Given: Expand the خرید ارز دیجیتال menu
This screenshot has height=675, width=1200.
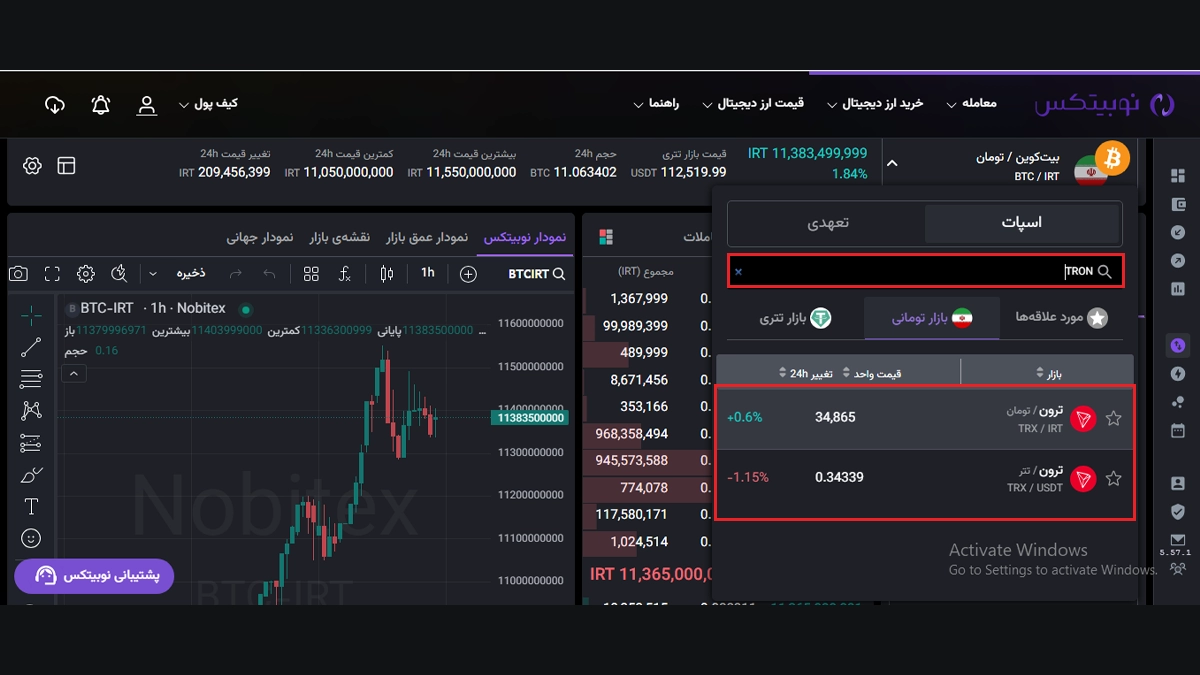Looking at the screenshot, I should pyautogui.click(x=875, y=104).
